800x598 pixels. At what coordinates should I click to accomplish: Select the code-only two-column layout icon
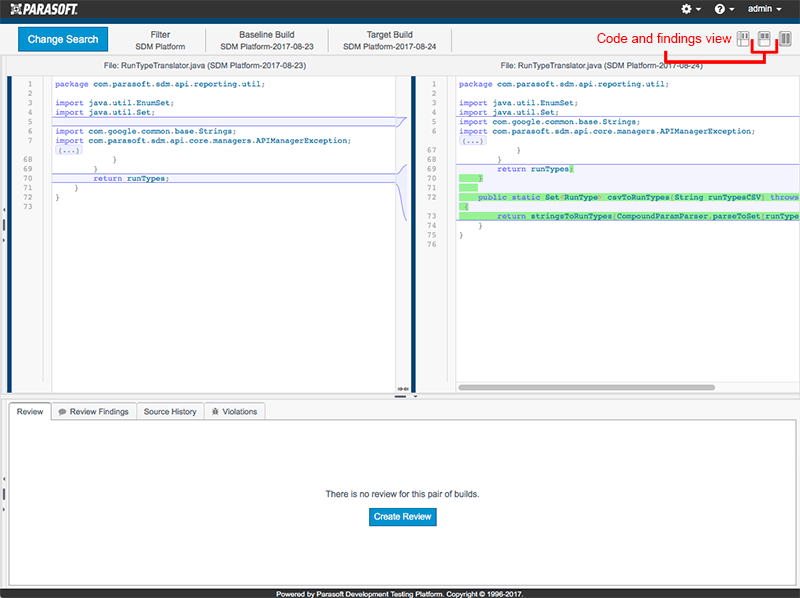click(785, 38)
